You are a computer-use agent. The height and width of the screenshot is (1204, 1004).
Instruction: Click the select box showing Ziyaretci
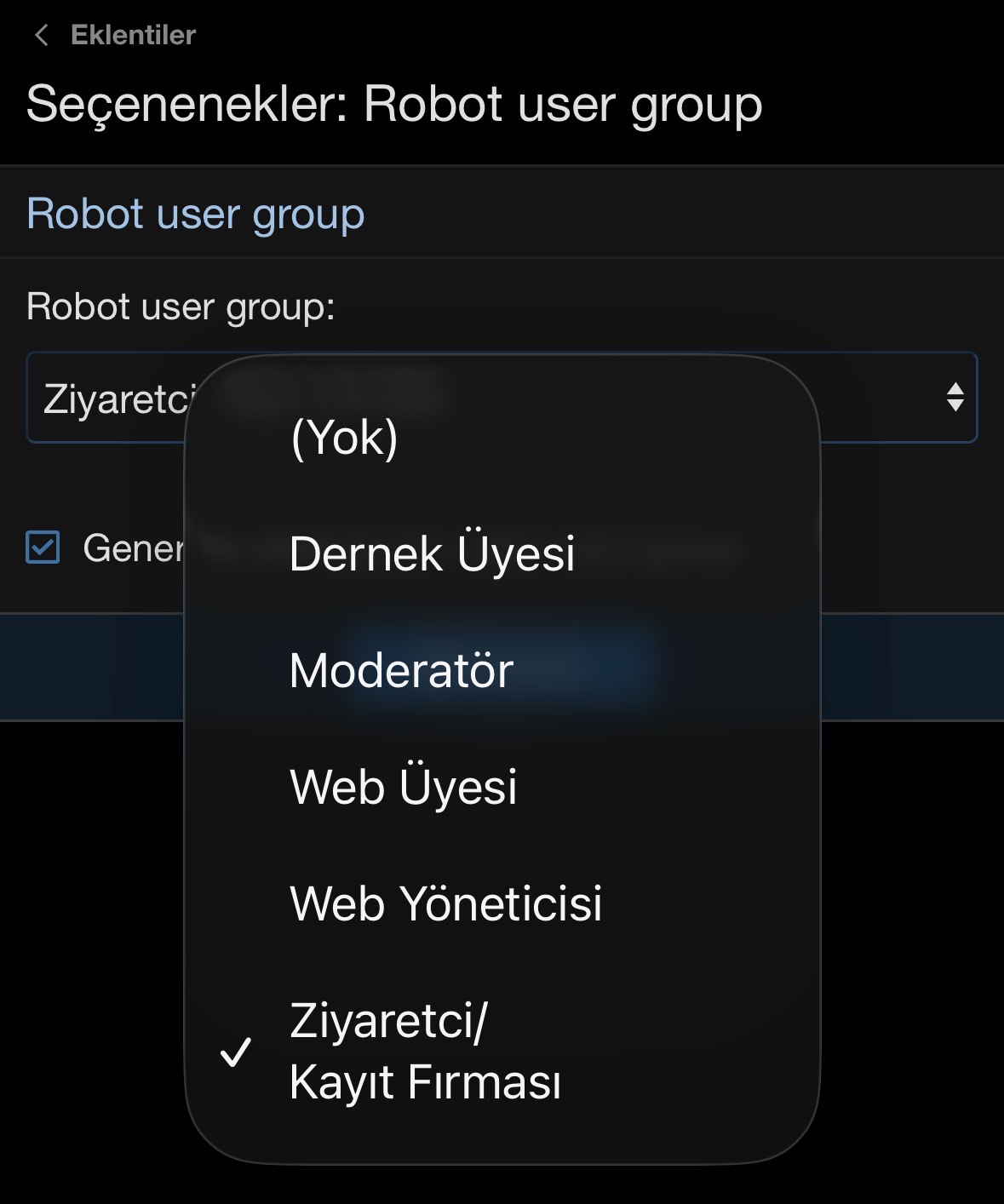(111, 398)
